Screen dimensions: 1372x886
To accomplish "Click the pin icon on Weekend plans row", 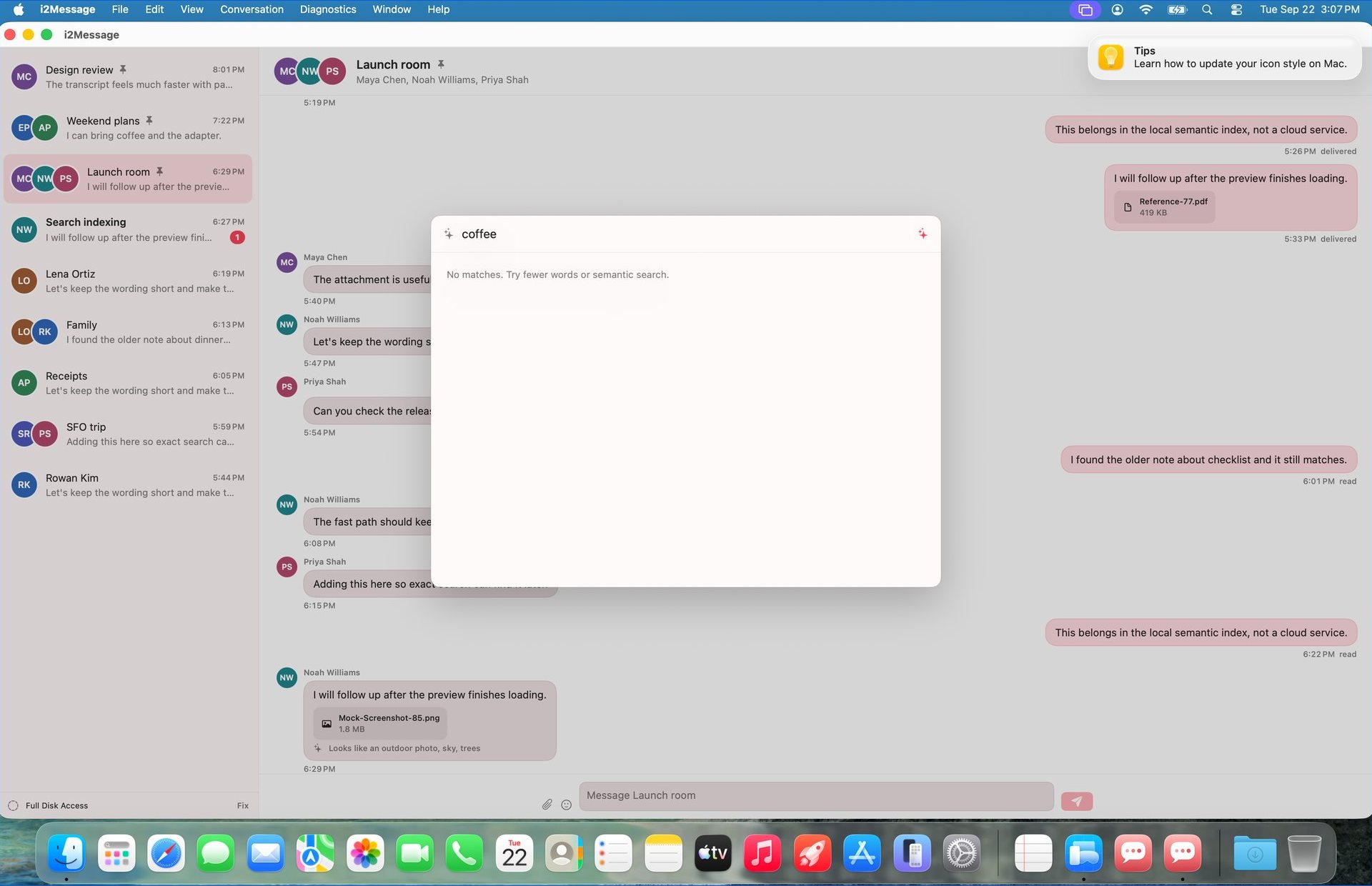I will click(x=149, y=120).
